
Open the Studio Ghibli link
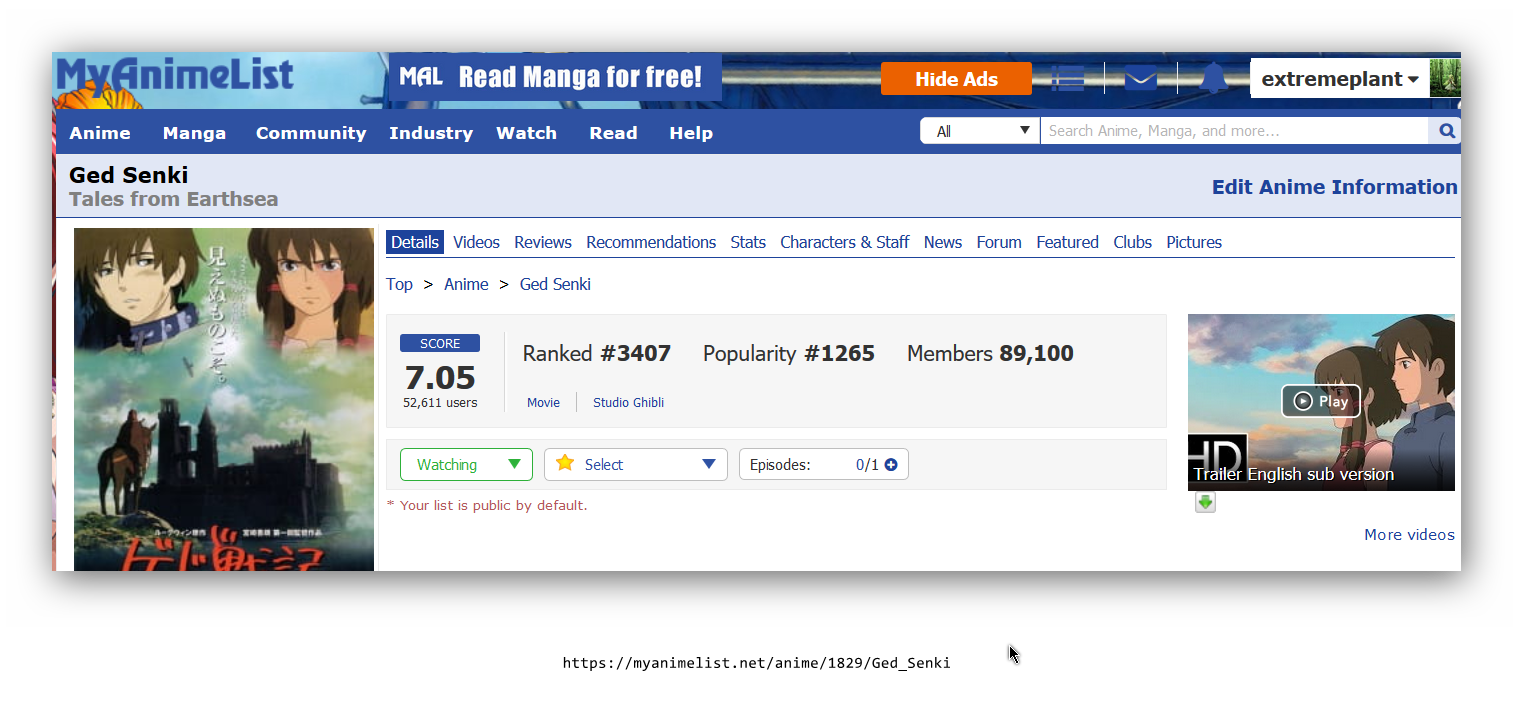click(x=628, y=402)
